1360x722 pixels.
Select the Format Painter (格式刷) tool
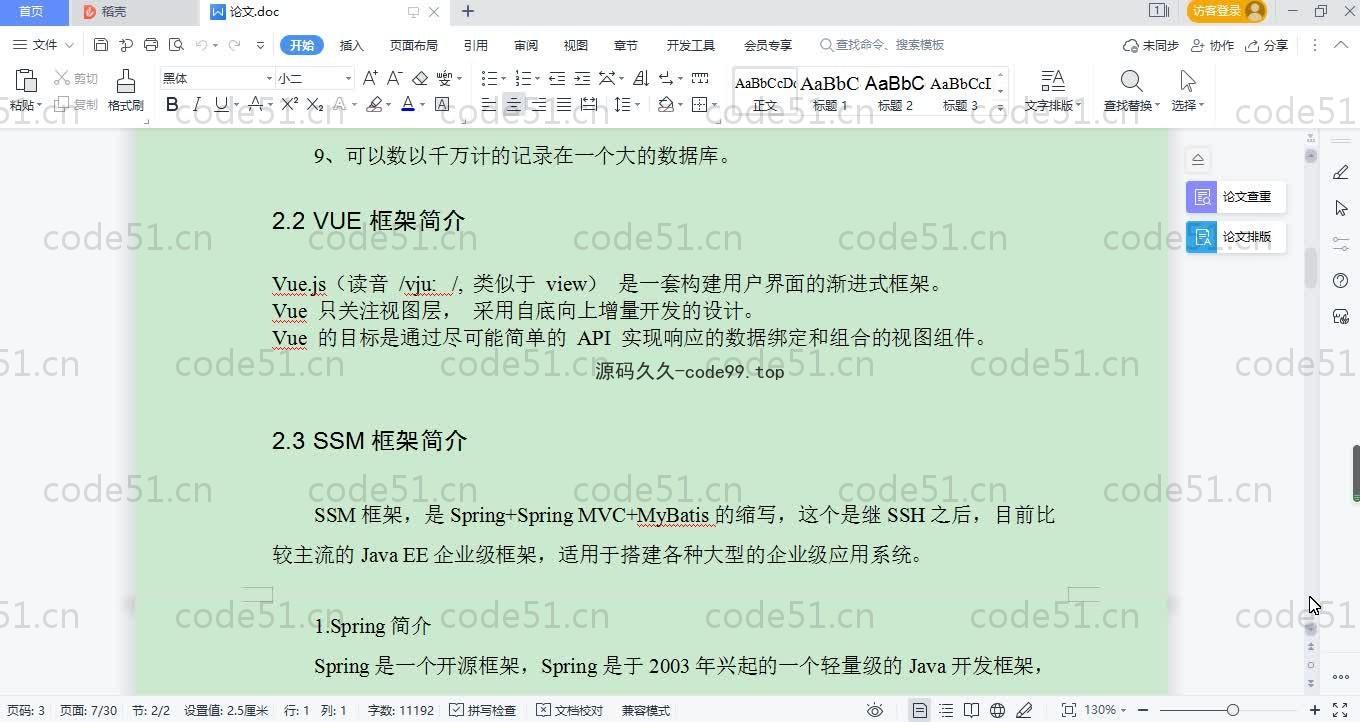click(125, 90)
